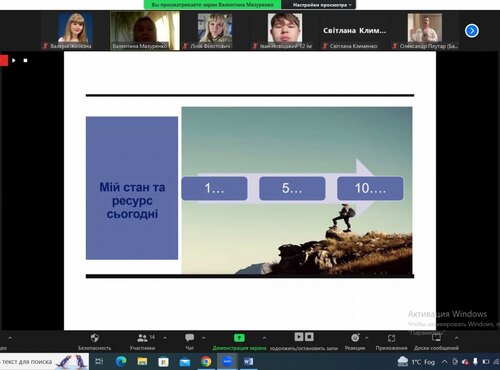The image size is (500, 370).
Task: Select Валентина Мазуренко video thumbnail
Action: tap(145, 30)
